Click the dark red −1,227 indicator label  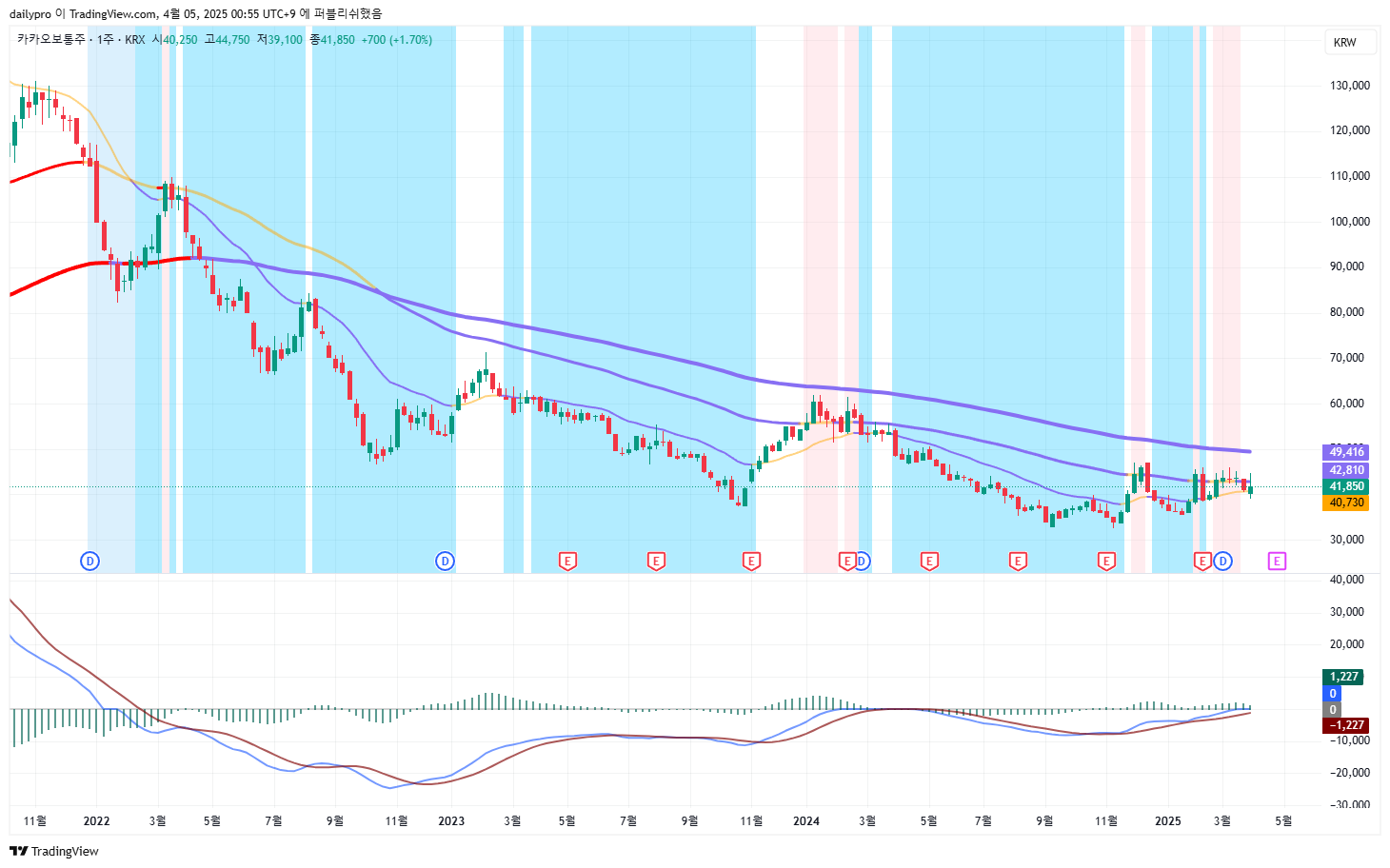pyautogui.click(x=1346, y=725)
